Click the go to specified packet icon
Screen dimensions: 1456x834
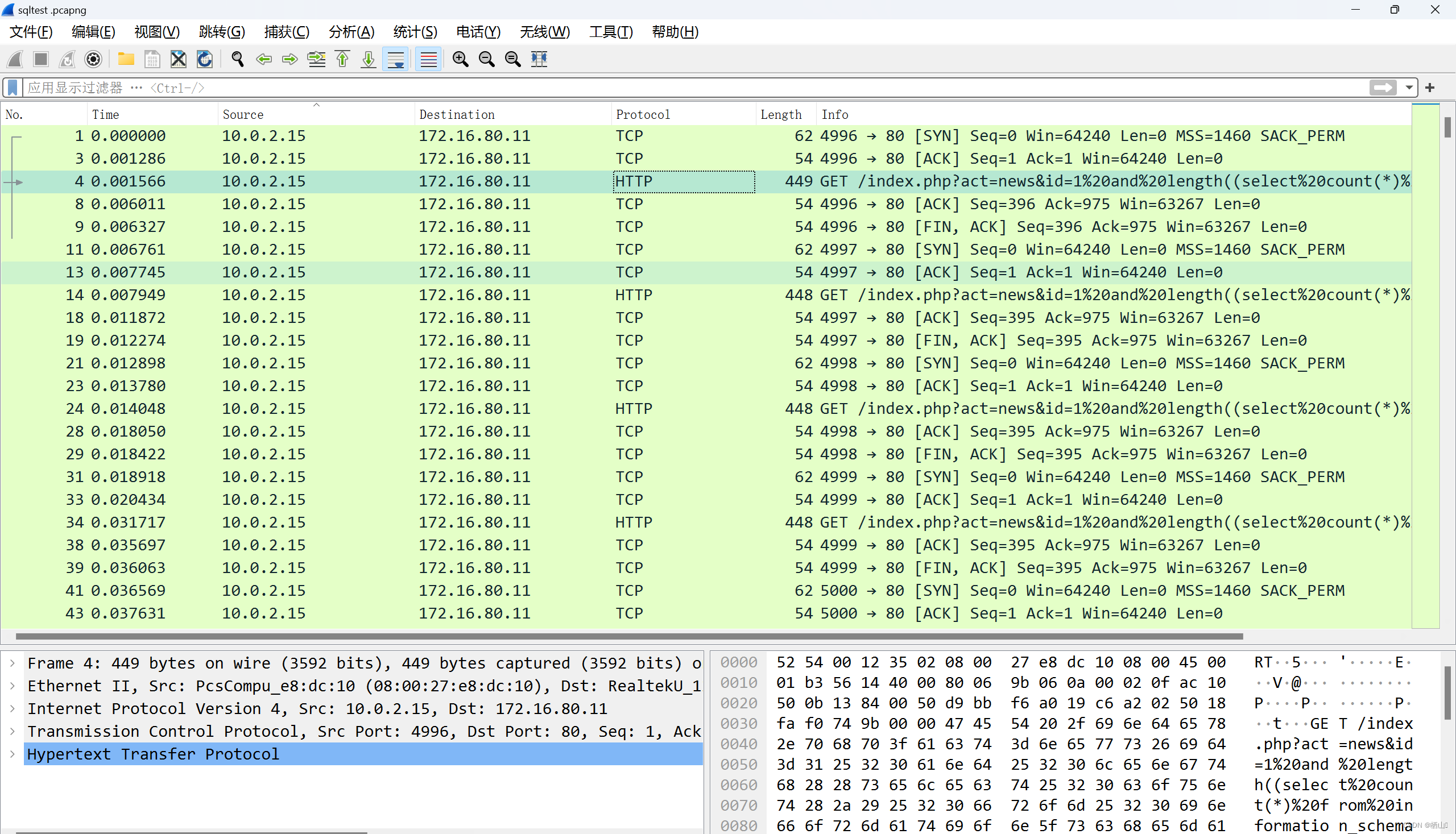click(316, 59)
